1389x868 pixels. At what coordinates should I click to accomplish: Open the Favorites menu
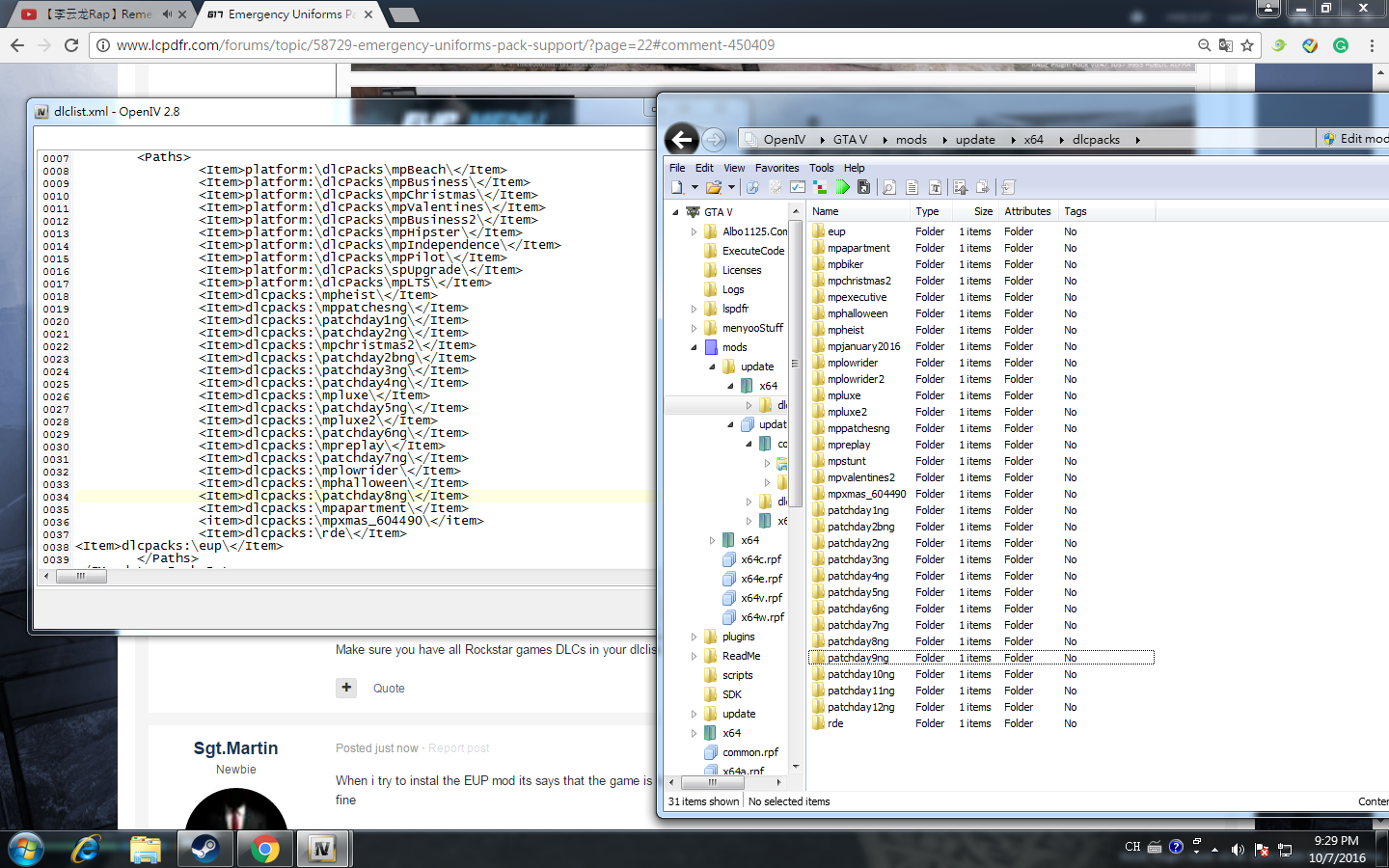(x=776, y=168)
